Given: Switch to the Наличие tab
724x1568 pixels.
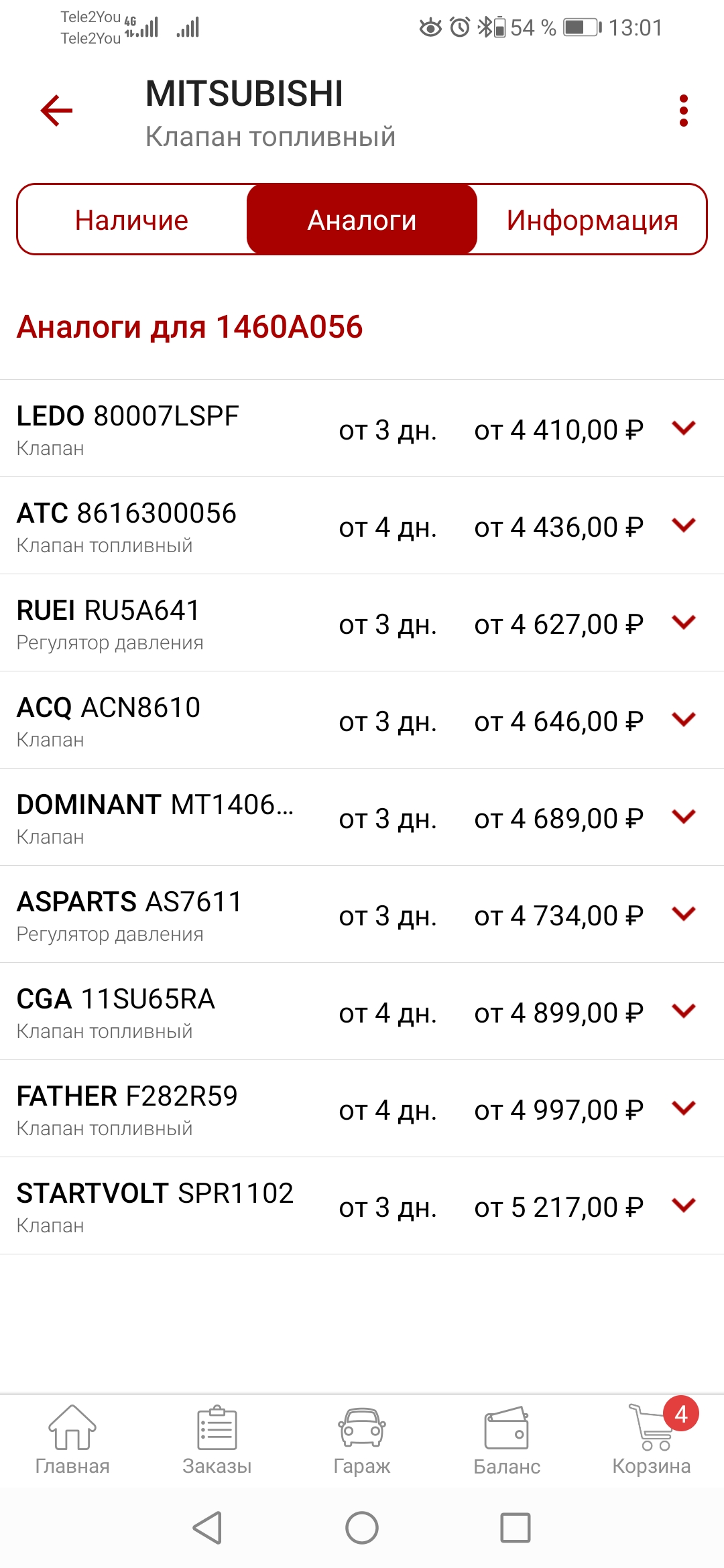Looking at the screenshot, I should pyautogui.click(x=132, y=220).
